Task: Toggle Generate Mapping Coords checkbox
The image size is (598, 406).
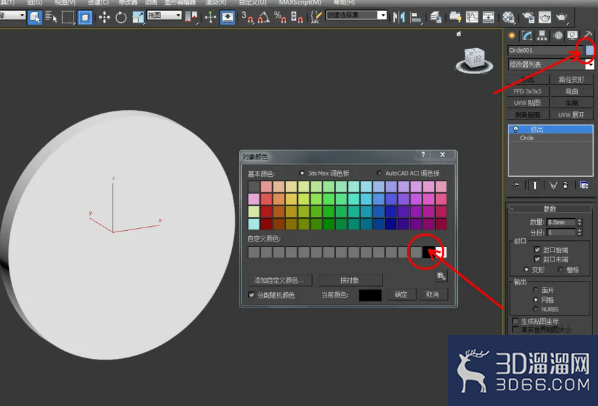Action: point(515,321)
